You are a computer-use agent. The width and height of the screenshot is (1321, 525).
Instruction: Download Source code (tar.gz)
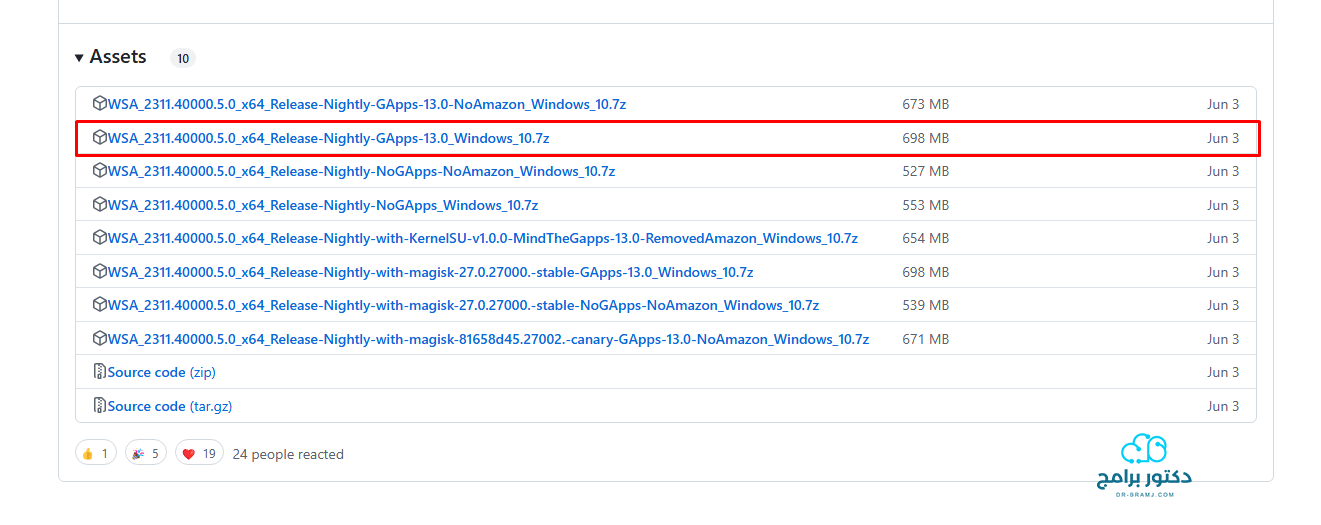[170, 406]
